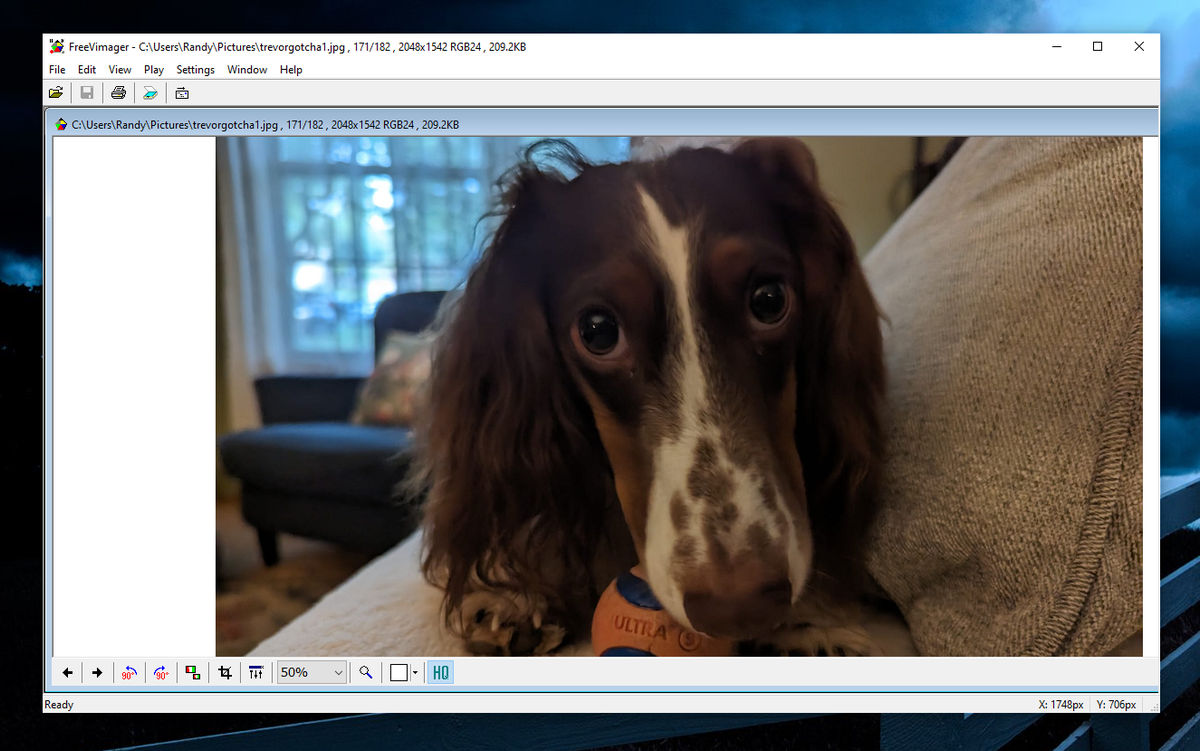Click the toolbar icon right of the scanner
This screenshot has width=1200, height=751.
[182, 93]
